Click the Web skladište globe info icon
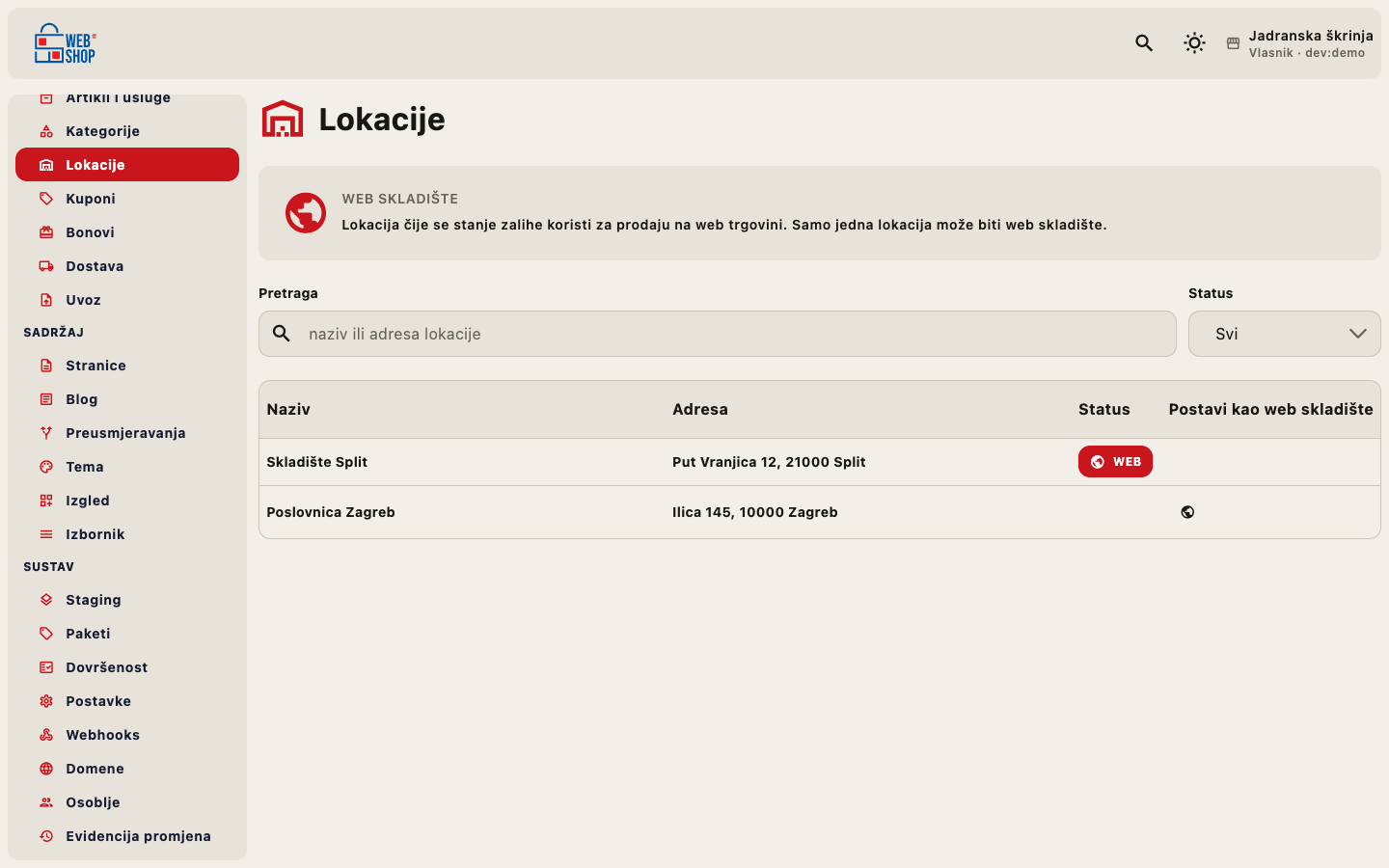The image size is (1389, 868). (306, 213)
